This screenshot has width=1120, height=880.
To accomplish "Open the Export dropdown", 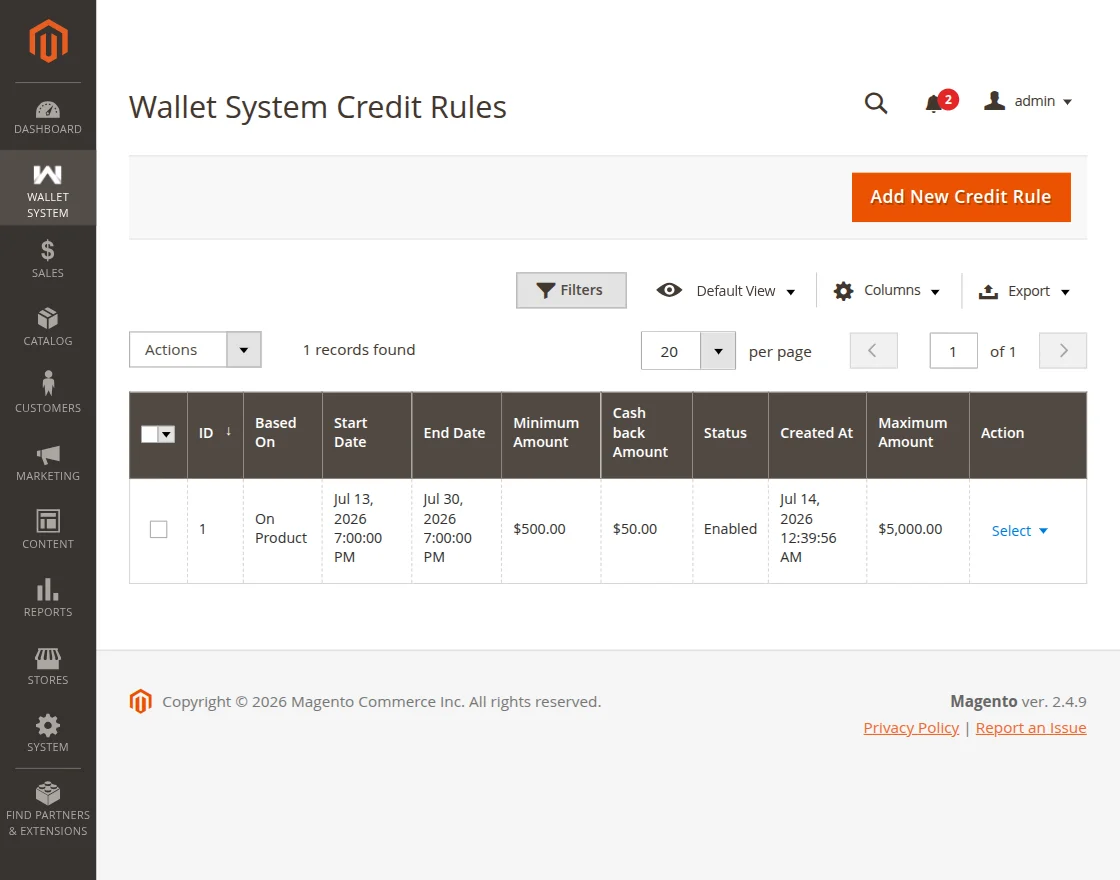I will 1024,291.
